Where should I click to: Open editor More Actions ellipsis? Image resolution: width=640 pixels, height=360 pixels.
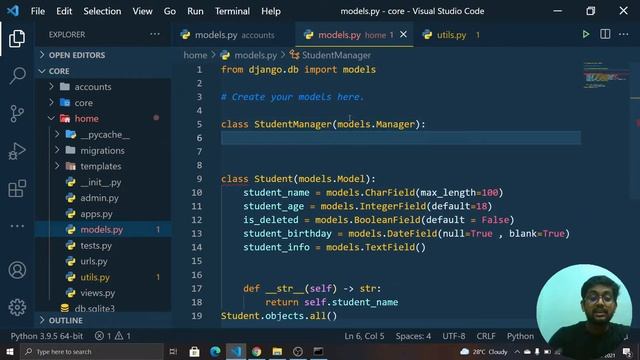(624, 34)
